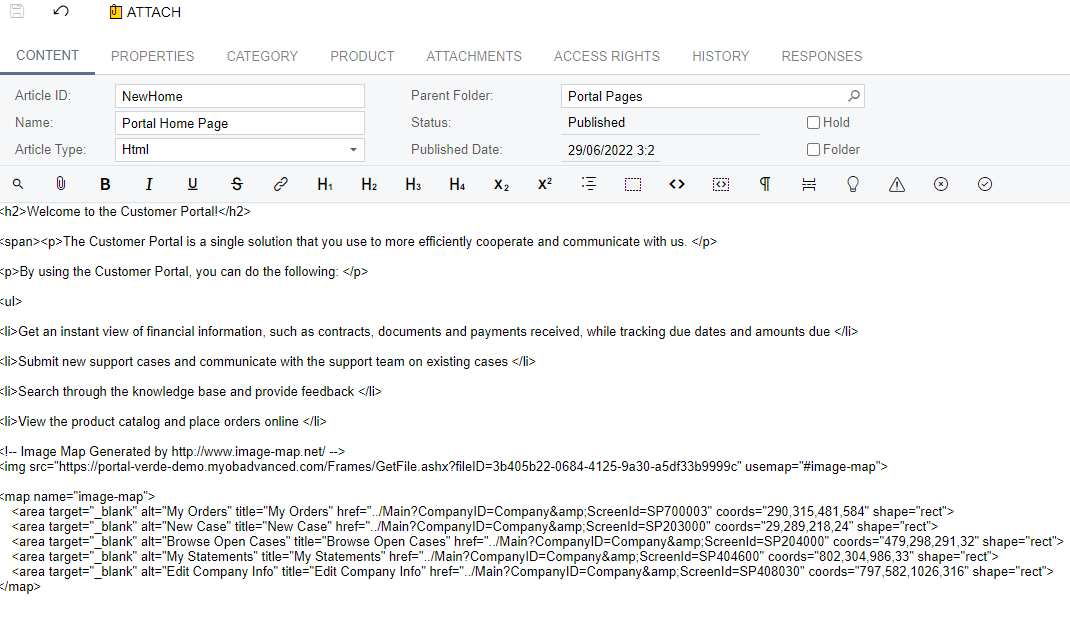Check the Folder checkbox

pyautogui.click(x=813, y=149)
